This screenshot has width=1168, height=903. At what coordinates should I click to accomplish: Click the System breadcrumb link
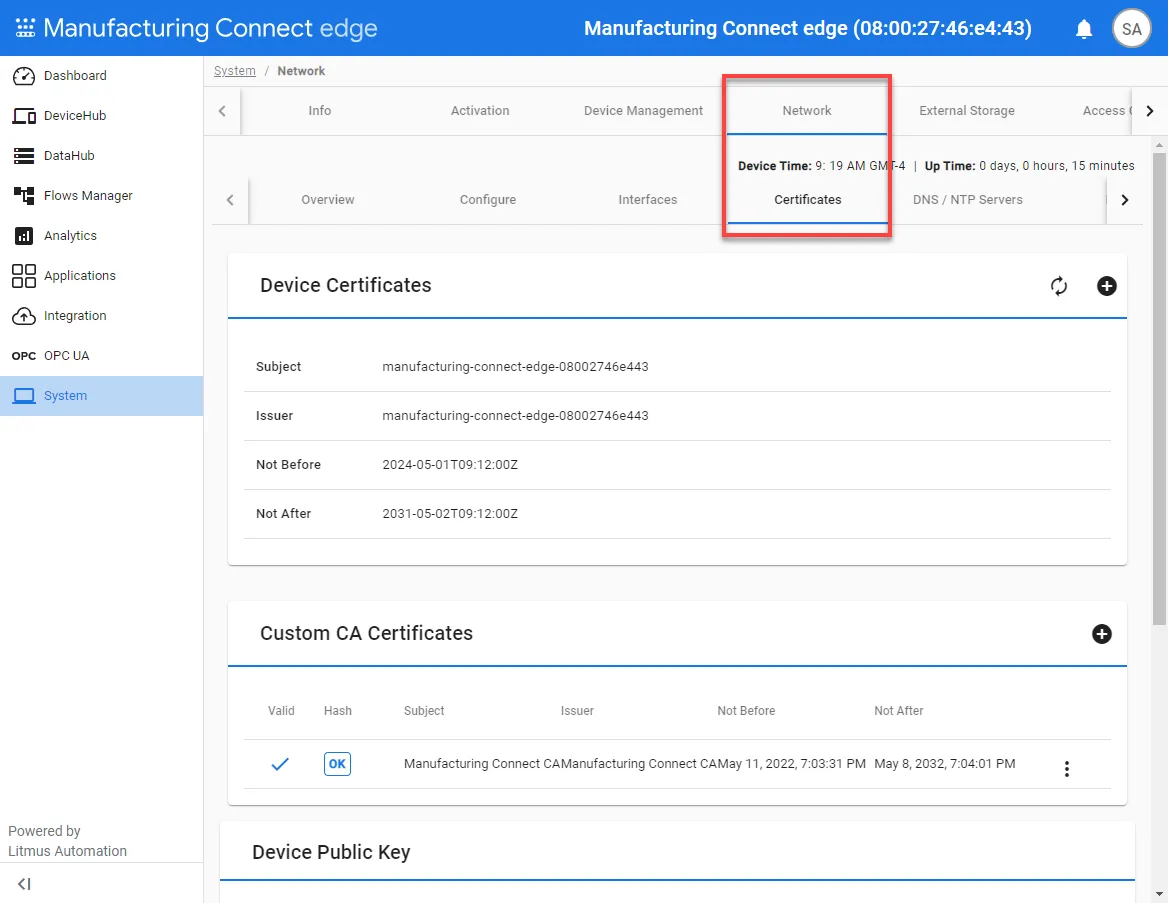point(235,71)
